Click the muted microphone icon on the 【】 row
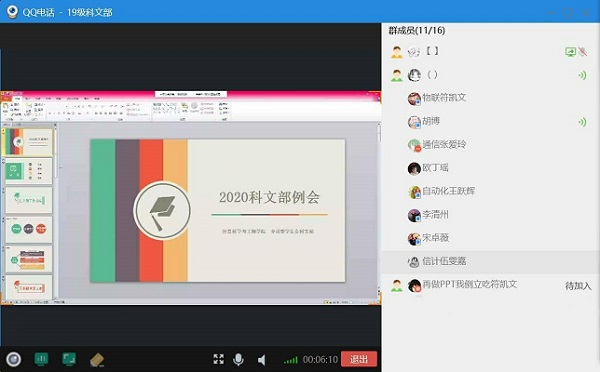This screenshot has height=372, width=600. [x=583, y=52]
